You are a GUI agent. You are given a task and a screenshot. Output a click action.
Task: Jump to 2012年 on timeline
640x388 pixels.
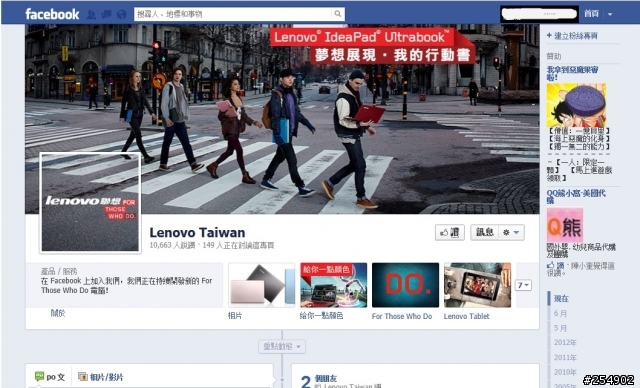tap(565, 342)
